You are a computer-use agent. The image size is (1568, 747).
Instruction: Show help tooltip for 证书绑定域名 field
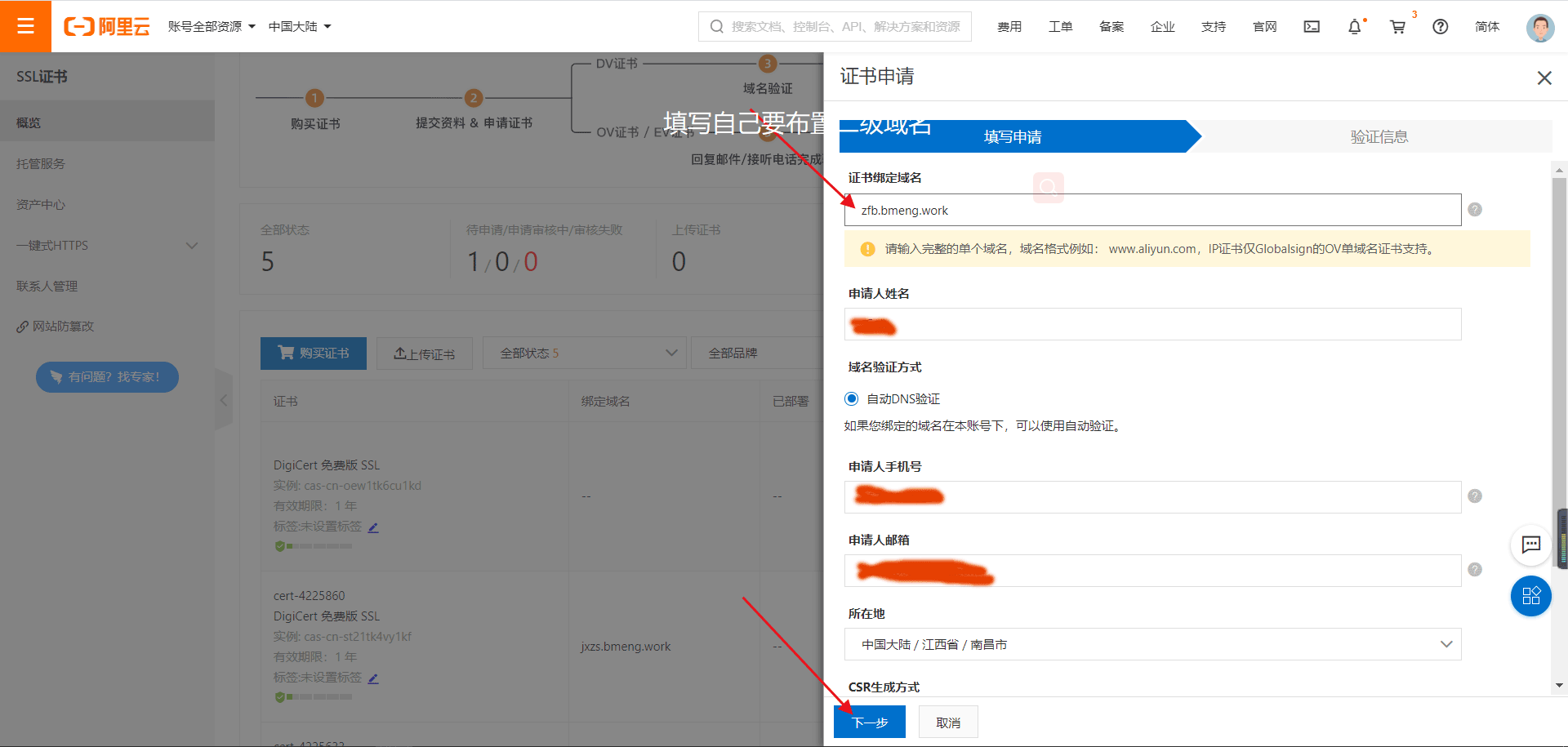[1474, 210]
